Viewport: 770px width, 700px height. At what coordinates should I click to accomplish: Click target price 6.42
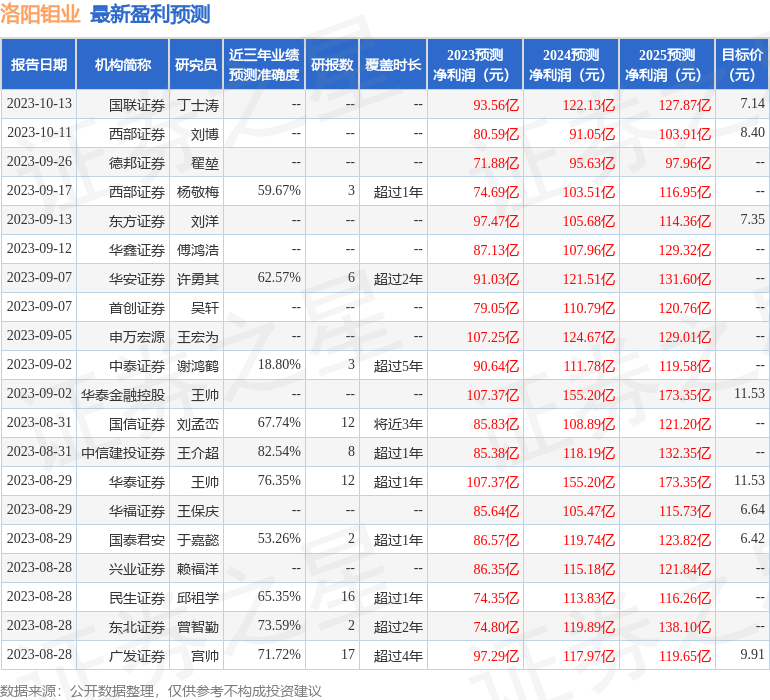pyautogui.click(x=752, y=538)
